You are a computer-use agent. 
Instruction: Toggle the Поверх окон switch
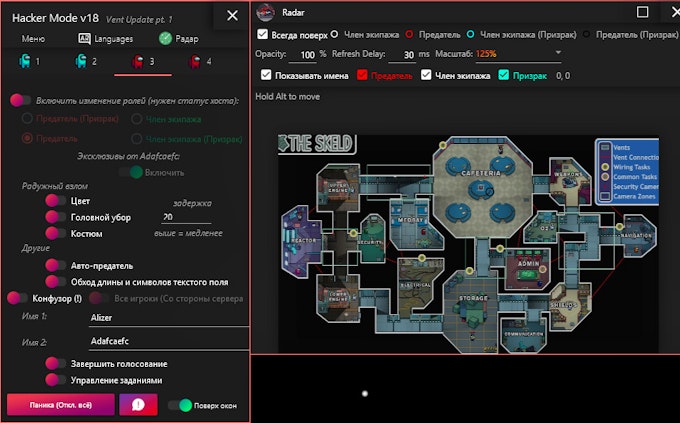pyautogui.click(x=180, y=405)
